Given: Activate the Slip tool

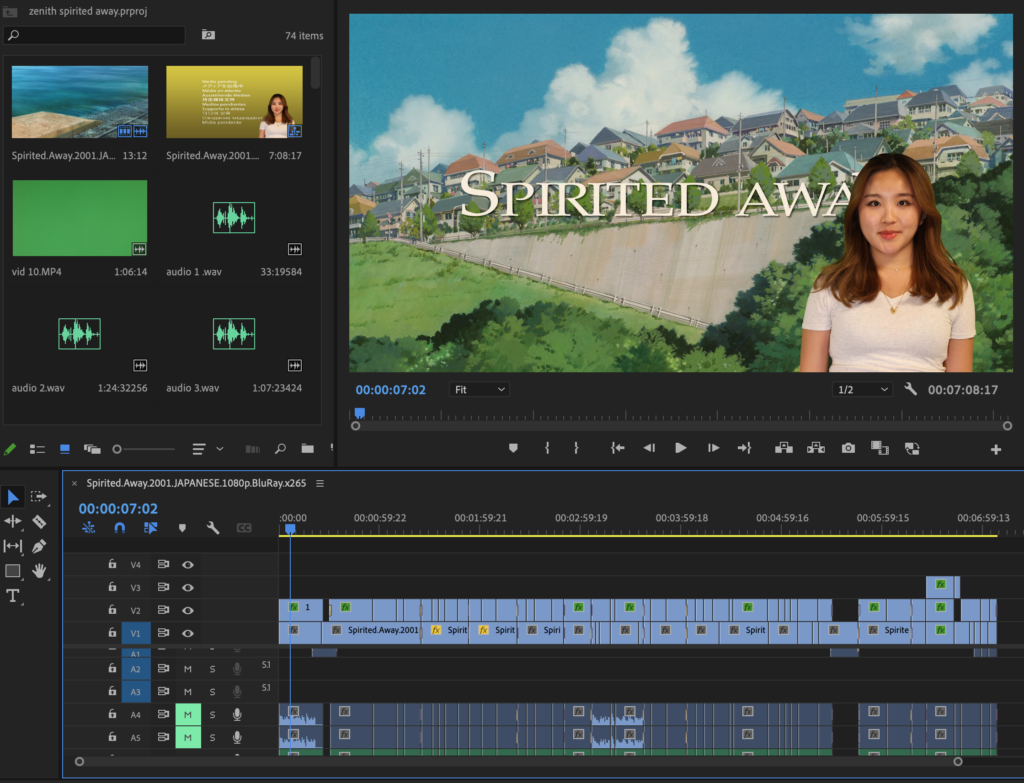Looking at the screenshot, I should (x=12, y=546).
